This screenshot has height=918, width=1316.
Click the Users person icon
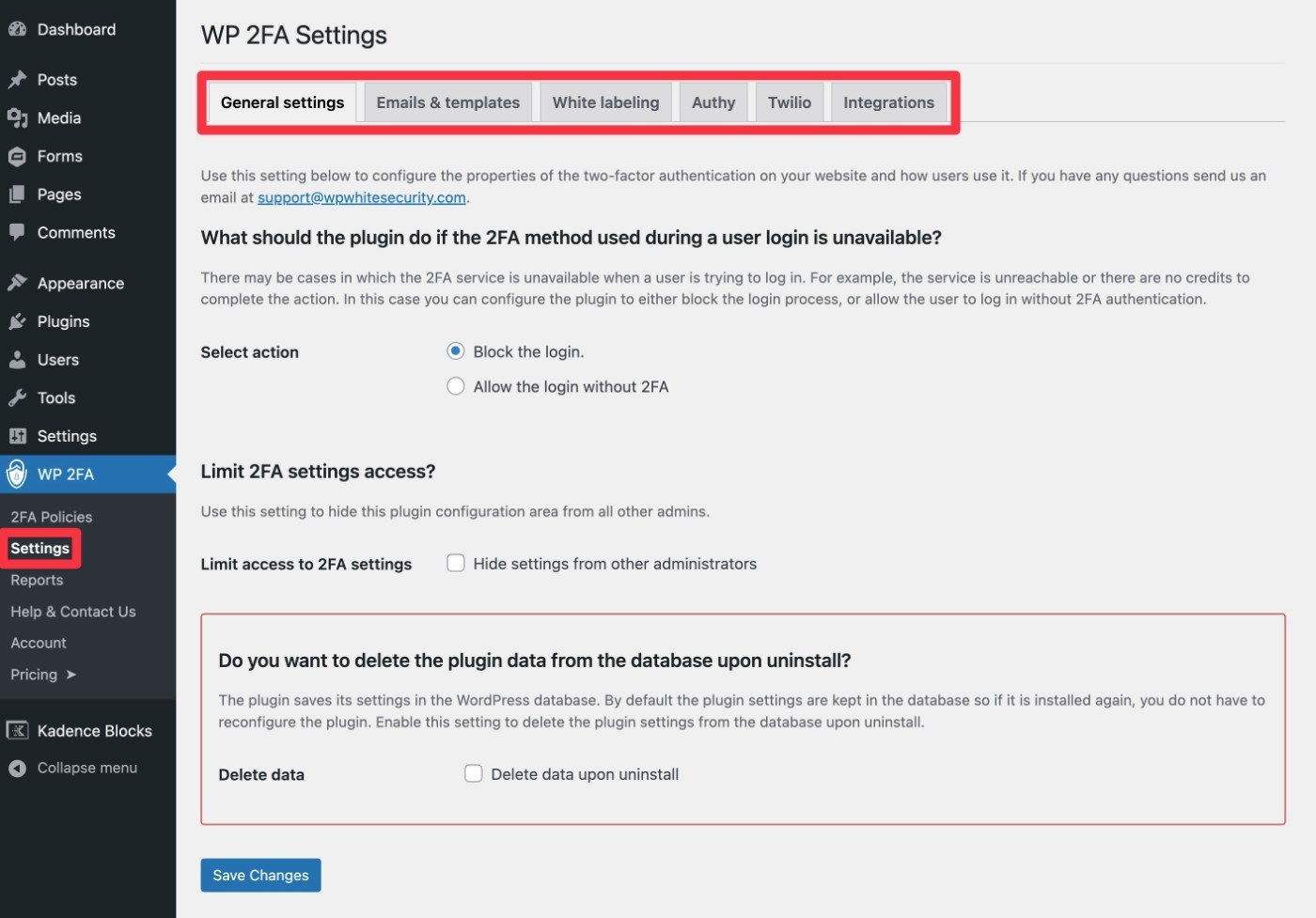coord(17,360)
